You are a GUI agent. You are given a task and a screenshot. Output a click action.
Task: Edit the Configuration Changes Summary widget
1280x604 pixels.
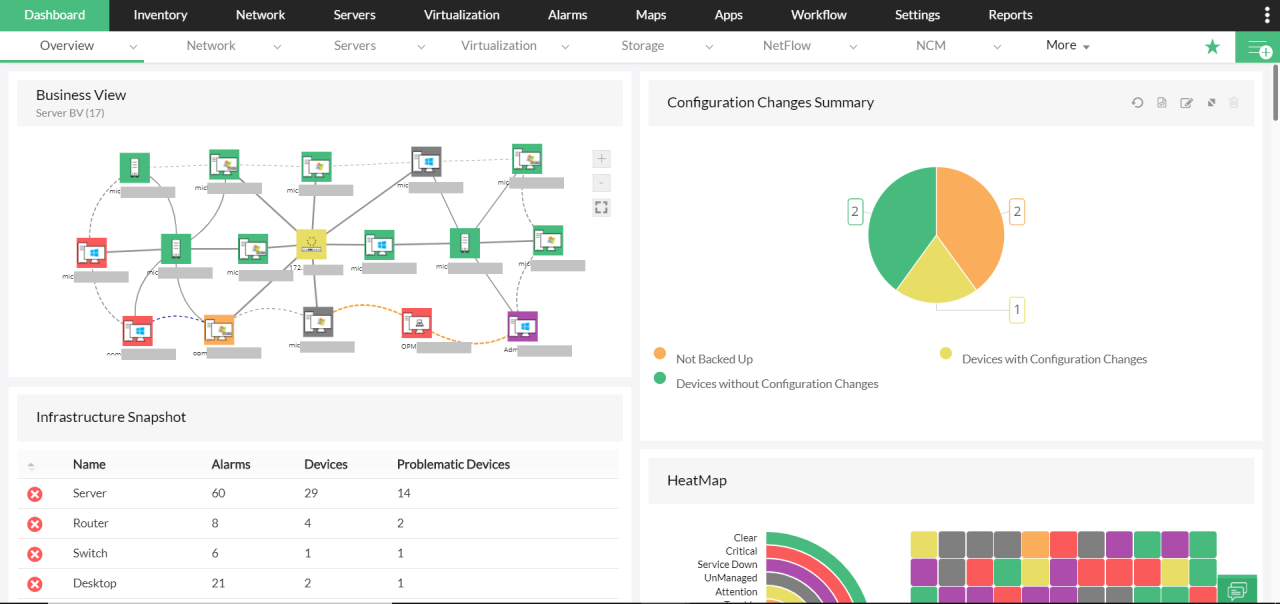tap(1186, 102)
